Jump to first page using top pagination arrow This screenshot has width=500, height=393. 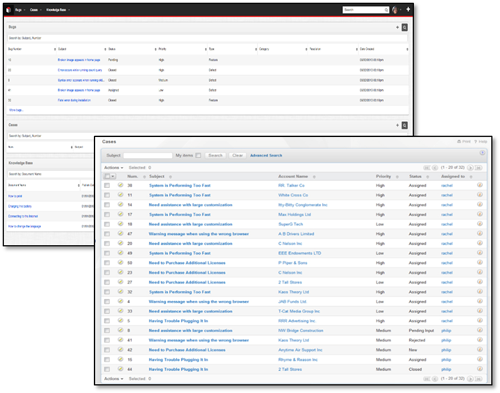427,168
